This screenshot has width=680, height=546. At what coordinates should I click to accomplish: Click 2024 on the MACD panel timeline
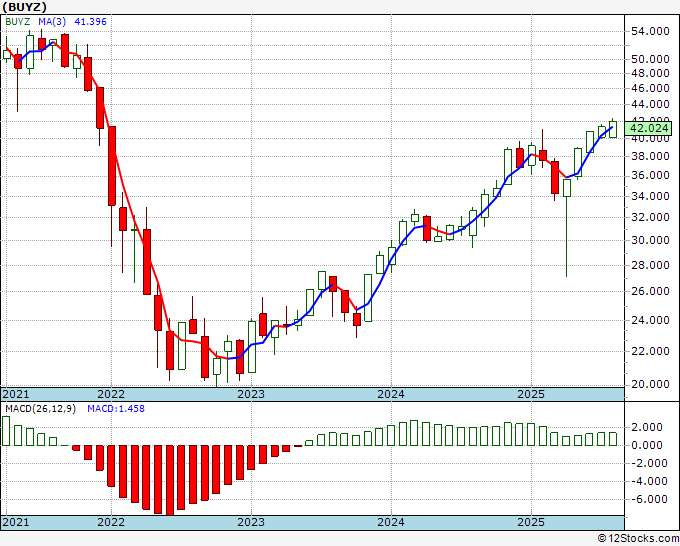391,522
